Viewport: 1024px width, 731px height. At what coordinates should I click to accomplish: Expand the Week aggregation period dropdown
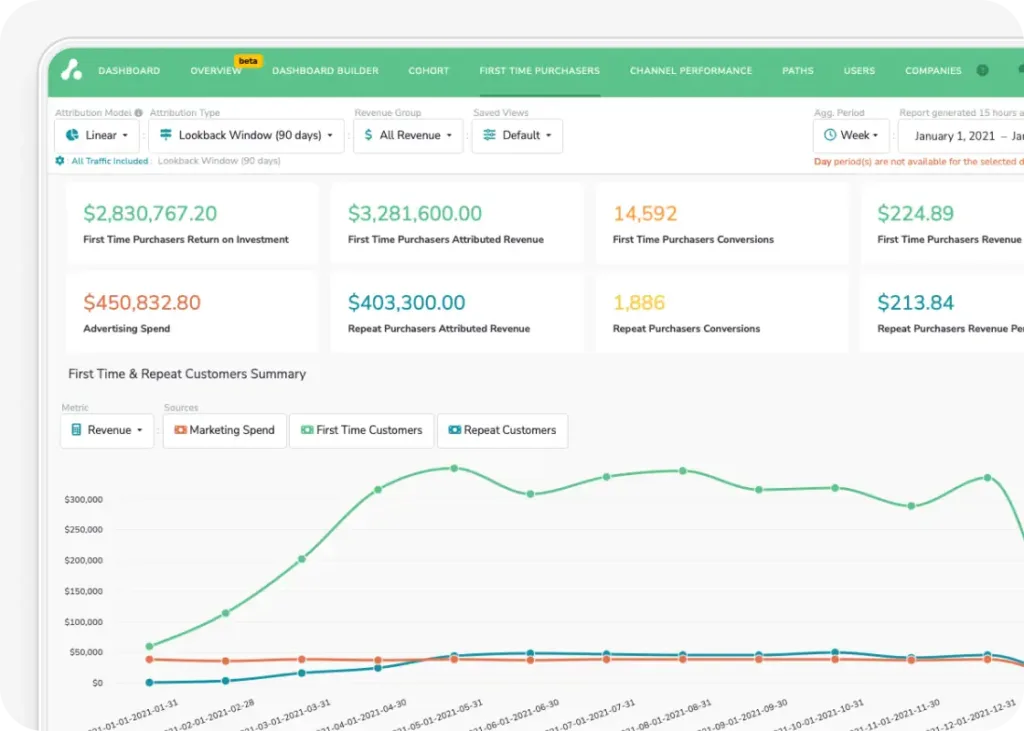(x=851, y=135)
